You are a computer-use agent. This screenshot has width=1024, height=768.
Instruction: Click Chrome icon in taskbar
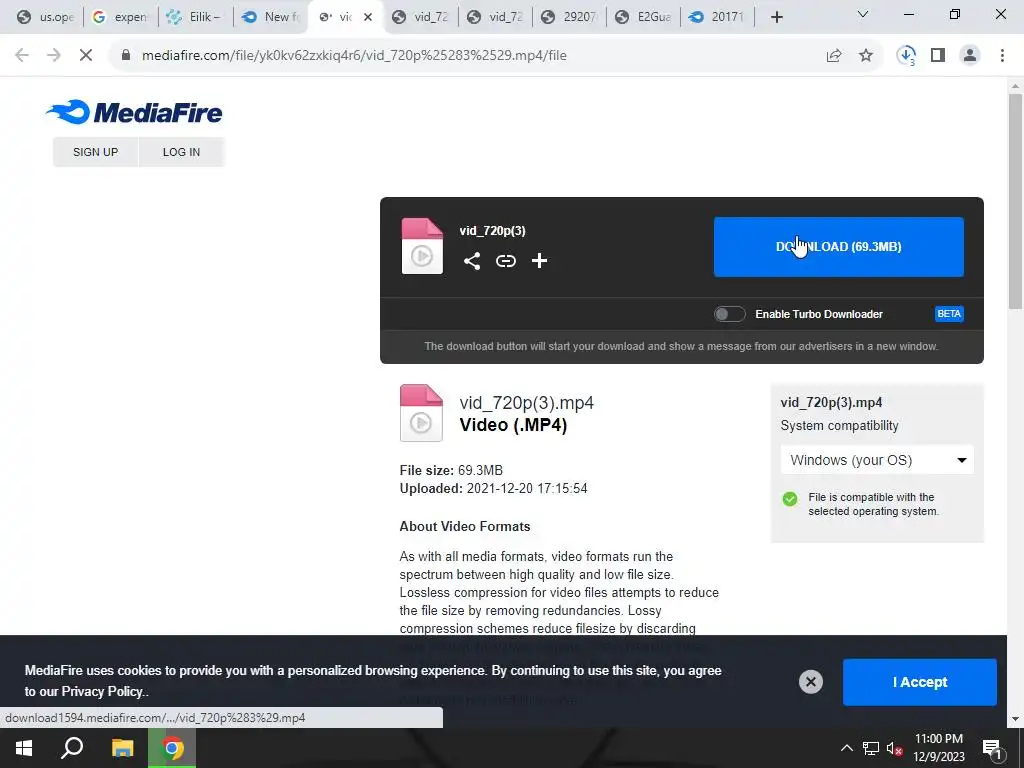172,748
